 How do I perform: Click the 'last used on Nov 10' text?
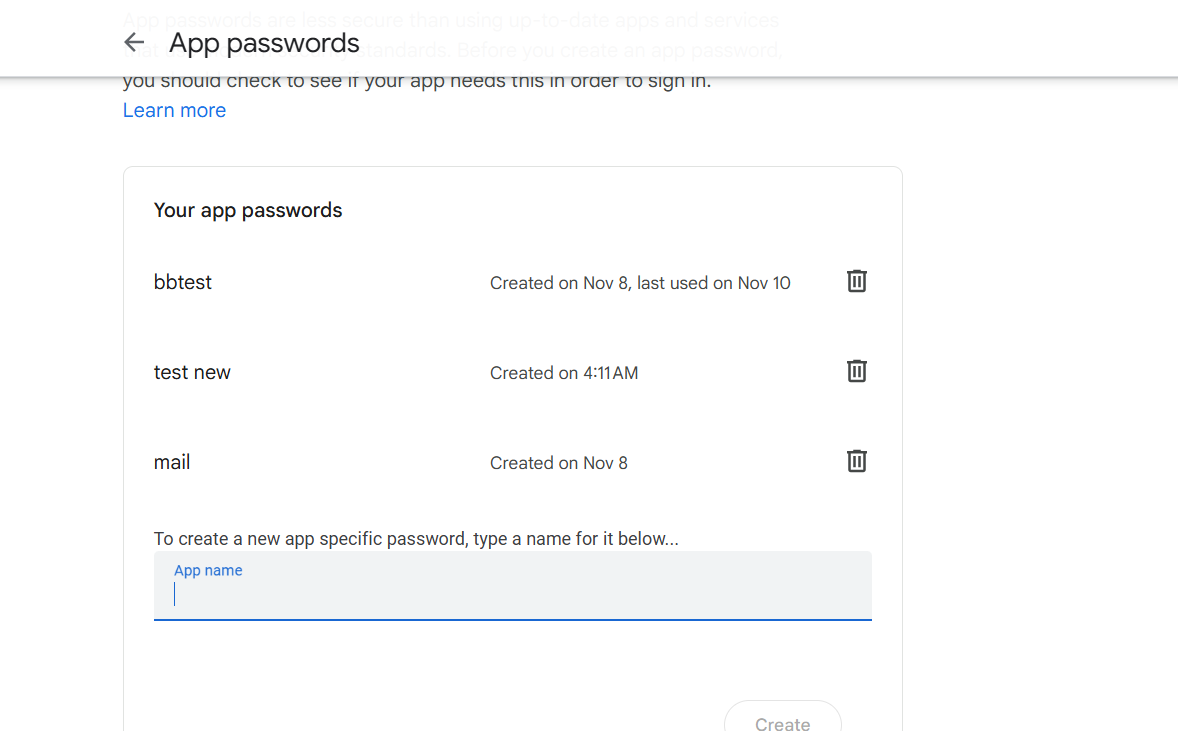714,283
